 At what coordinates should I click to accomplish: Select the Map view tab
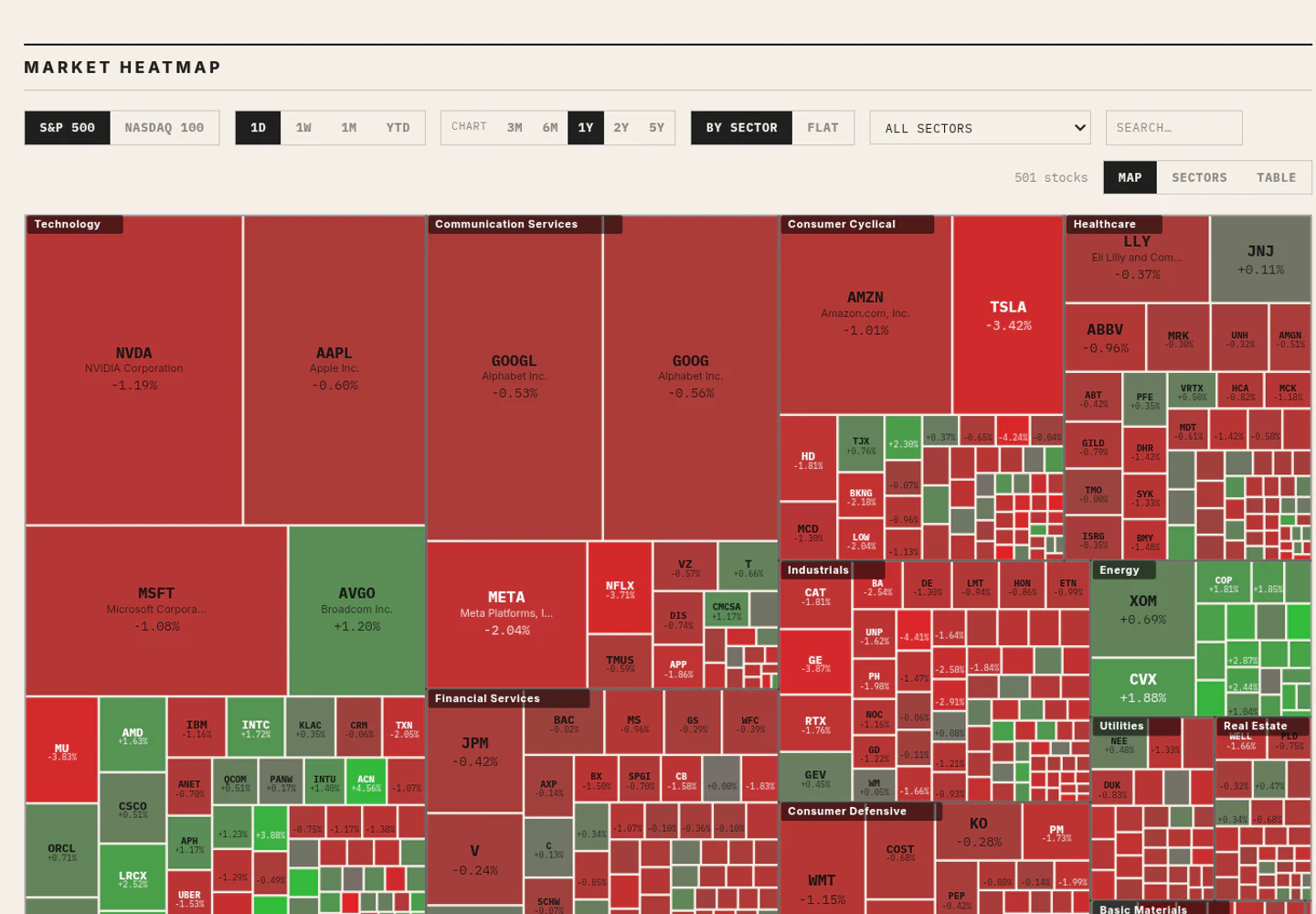pos(1130,177)
